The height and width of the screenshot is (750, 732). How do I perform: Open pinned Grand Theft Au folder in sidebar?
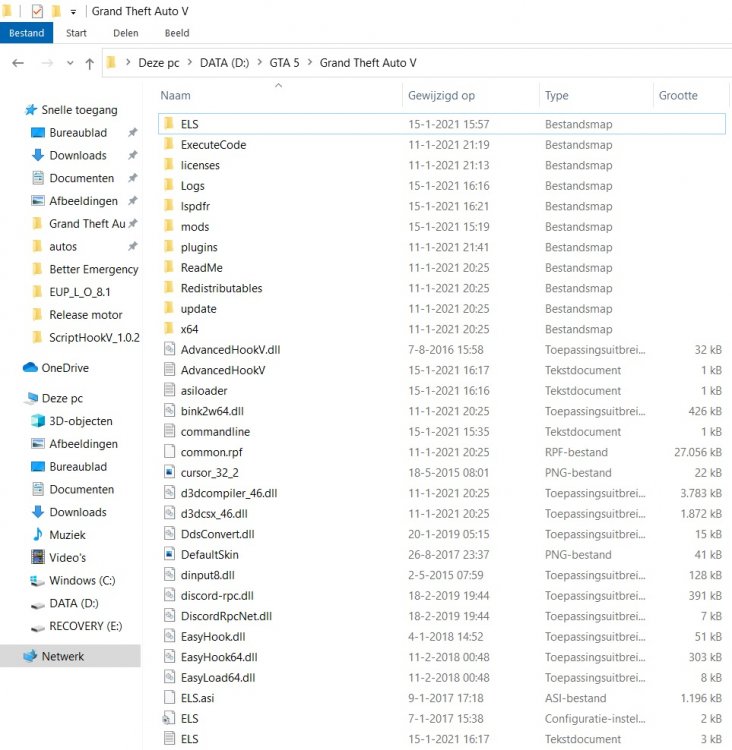(x=87, y=223)
